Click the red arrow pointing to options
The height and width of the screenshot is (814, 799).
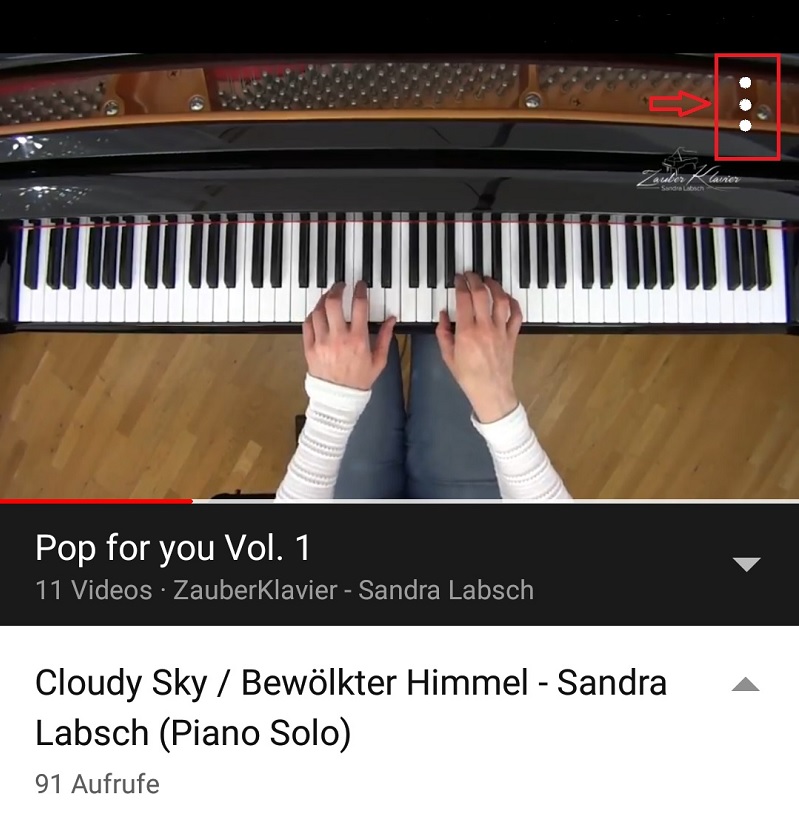680,103
